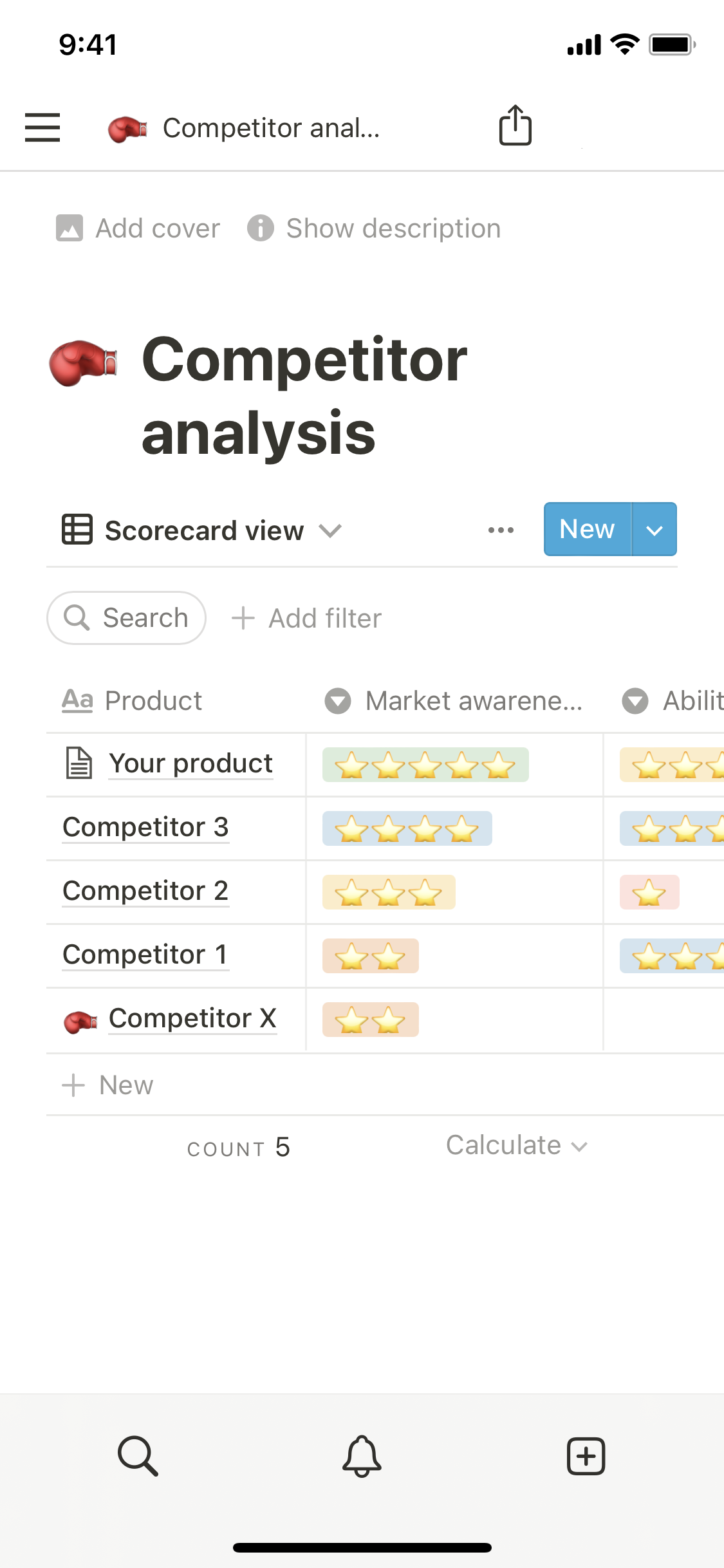Expand the Scorecard view selector
Image resolution: width=724 pixels, height=1568 pixels.
(x=330, y=531)
